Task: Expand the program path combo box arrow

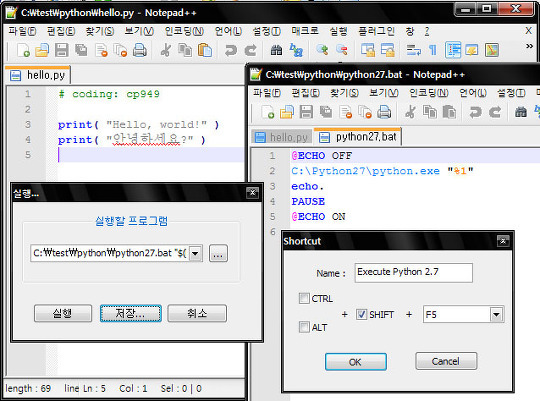Action: click(195, 254)
